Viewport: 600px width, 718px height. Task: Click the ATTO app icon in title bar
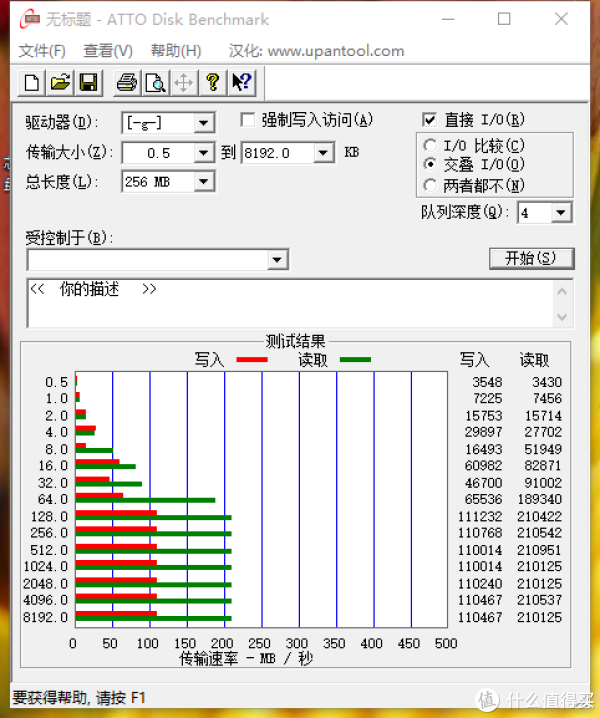coord(30,19)
